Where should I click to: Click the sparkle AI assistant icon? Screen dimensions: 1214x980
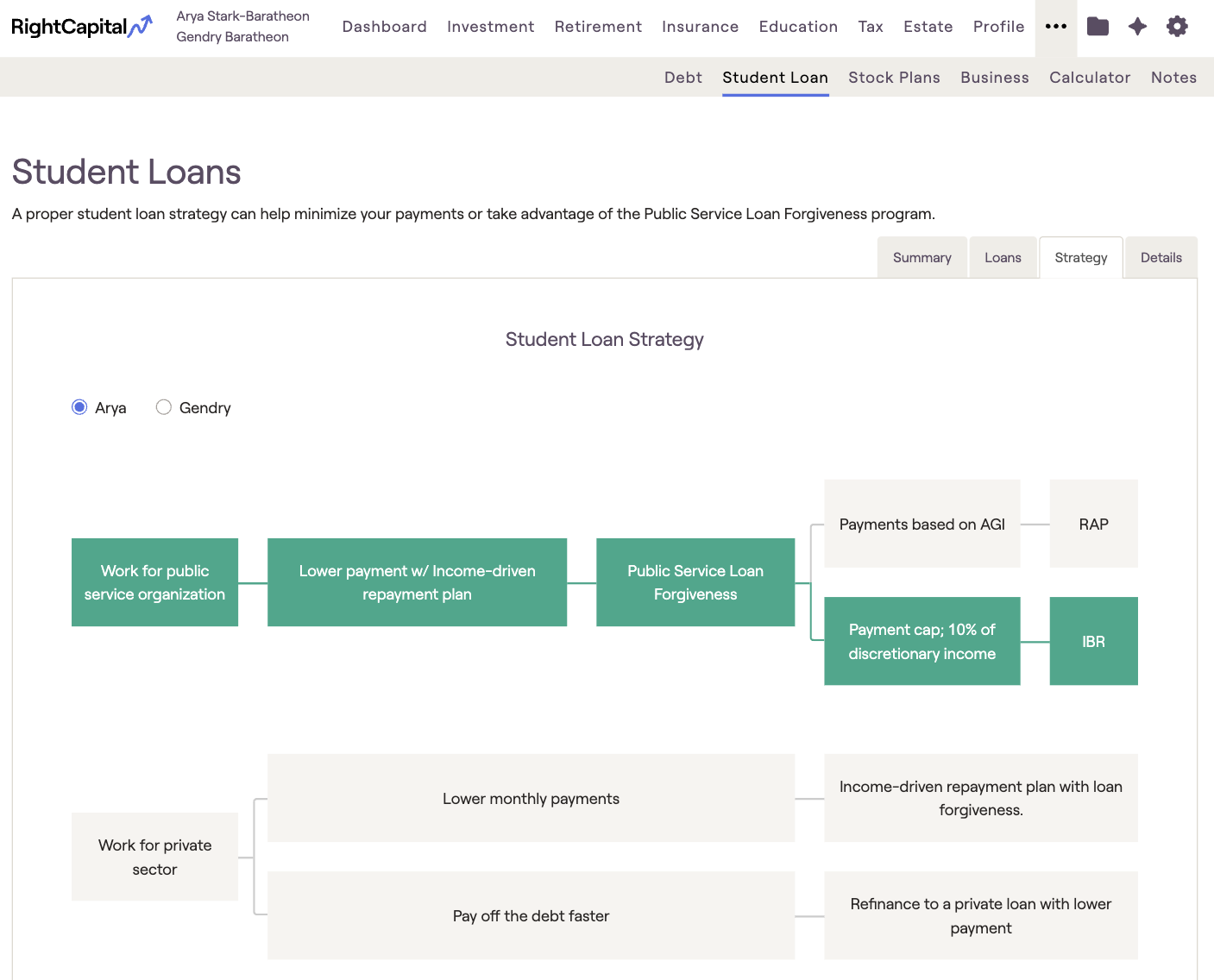pos(1137,27)
